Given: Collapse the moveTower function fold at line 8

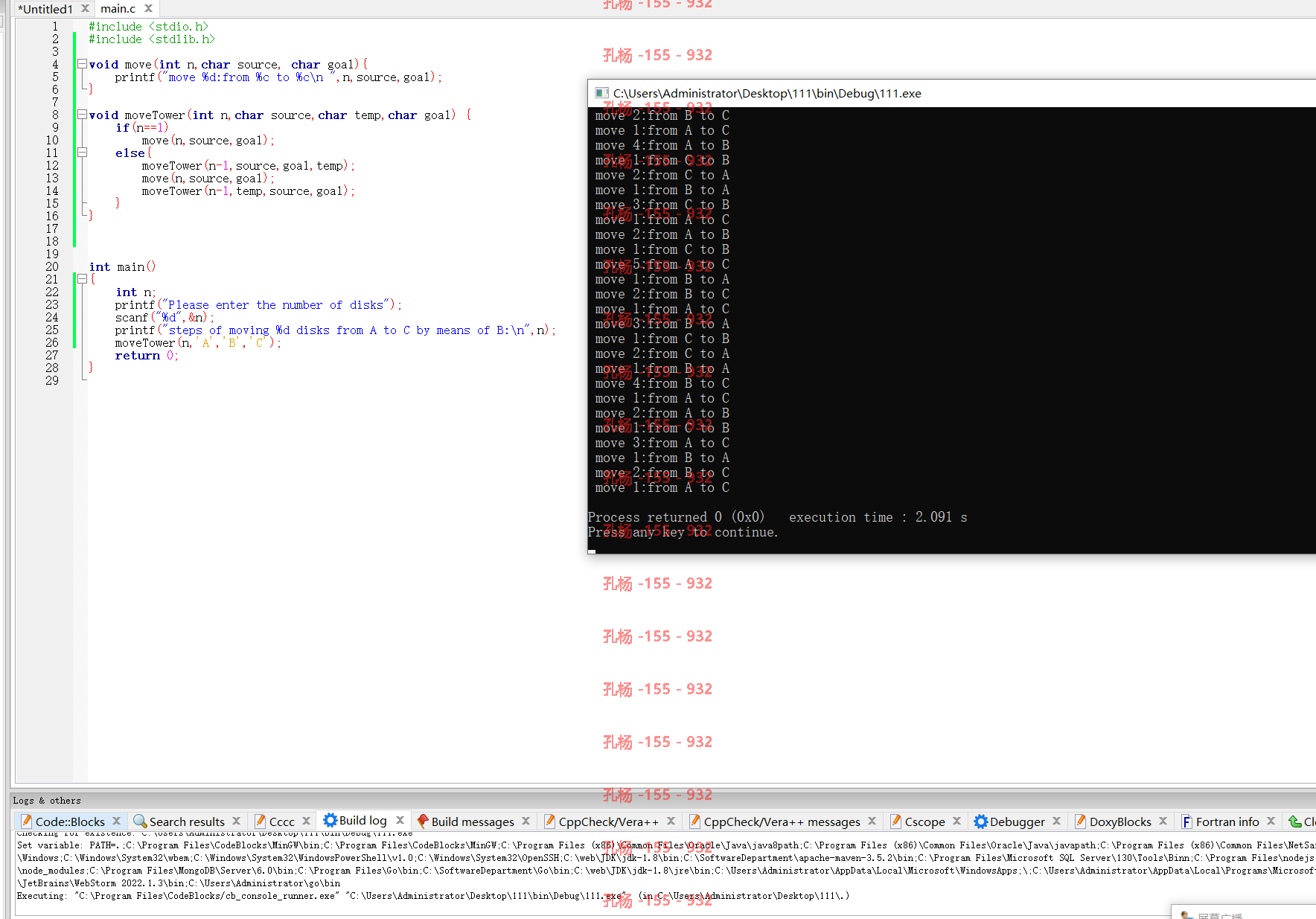Looking at the screenshot, I should [82, 115].
